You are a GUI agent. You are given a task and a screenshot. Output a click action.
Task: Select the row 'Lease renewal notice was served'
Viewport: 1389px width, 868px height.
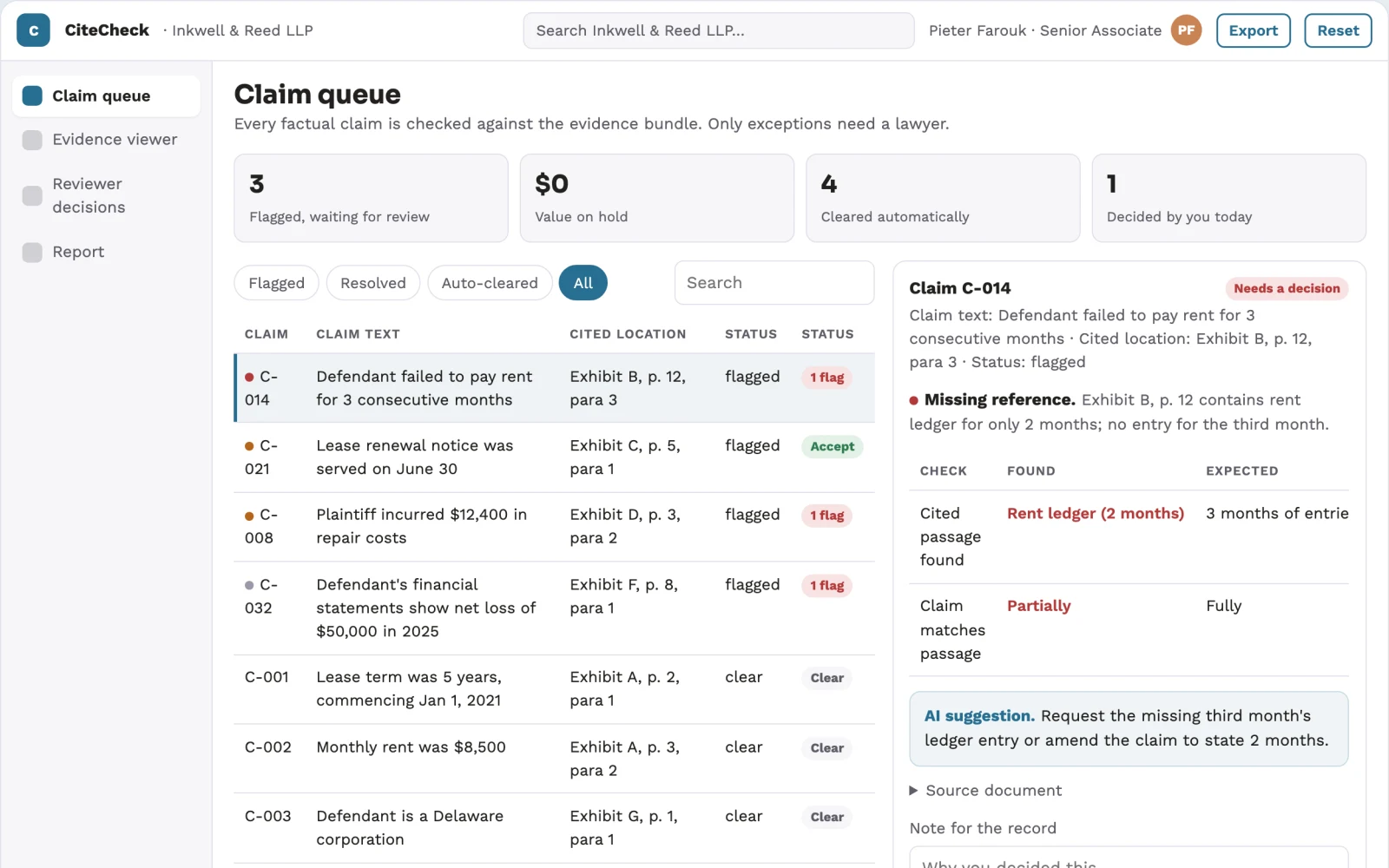click(x=554, y=457)
